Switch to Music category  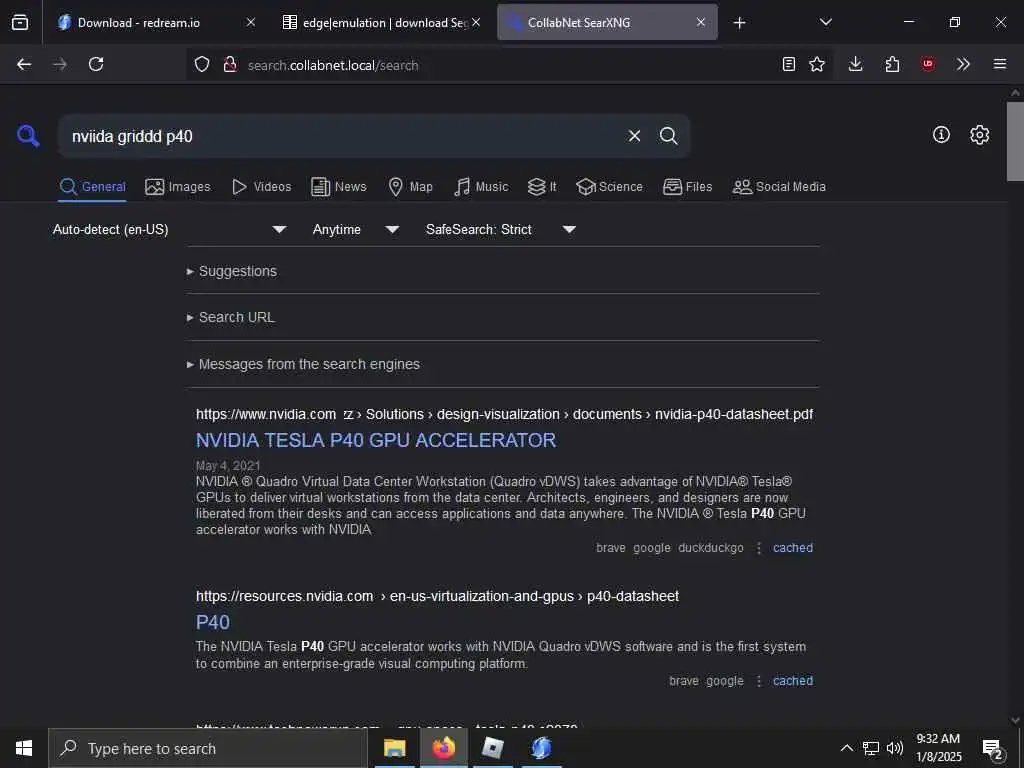coord(481,187)
